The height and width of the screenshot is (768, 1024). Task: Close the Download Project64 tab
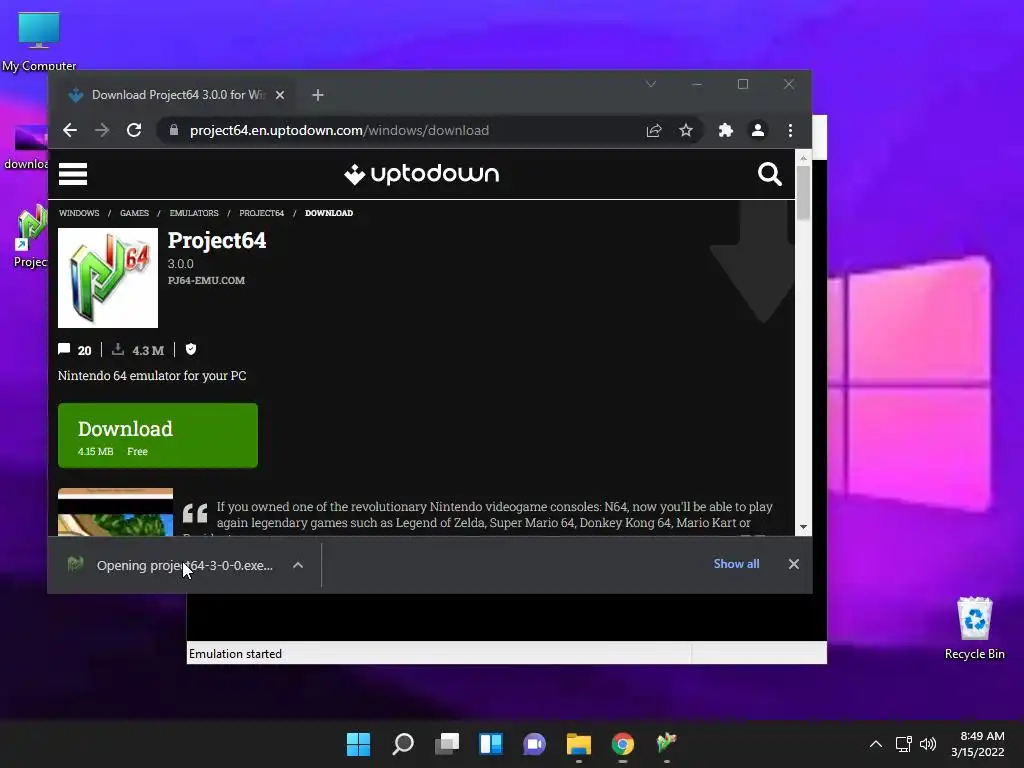pyautogui.click(x=280, y=95)
